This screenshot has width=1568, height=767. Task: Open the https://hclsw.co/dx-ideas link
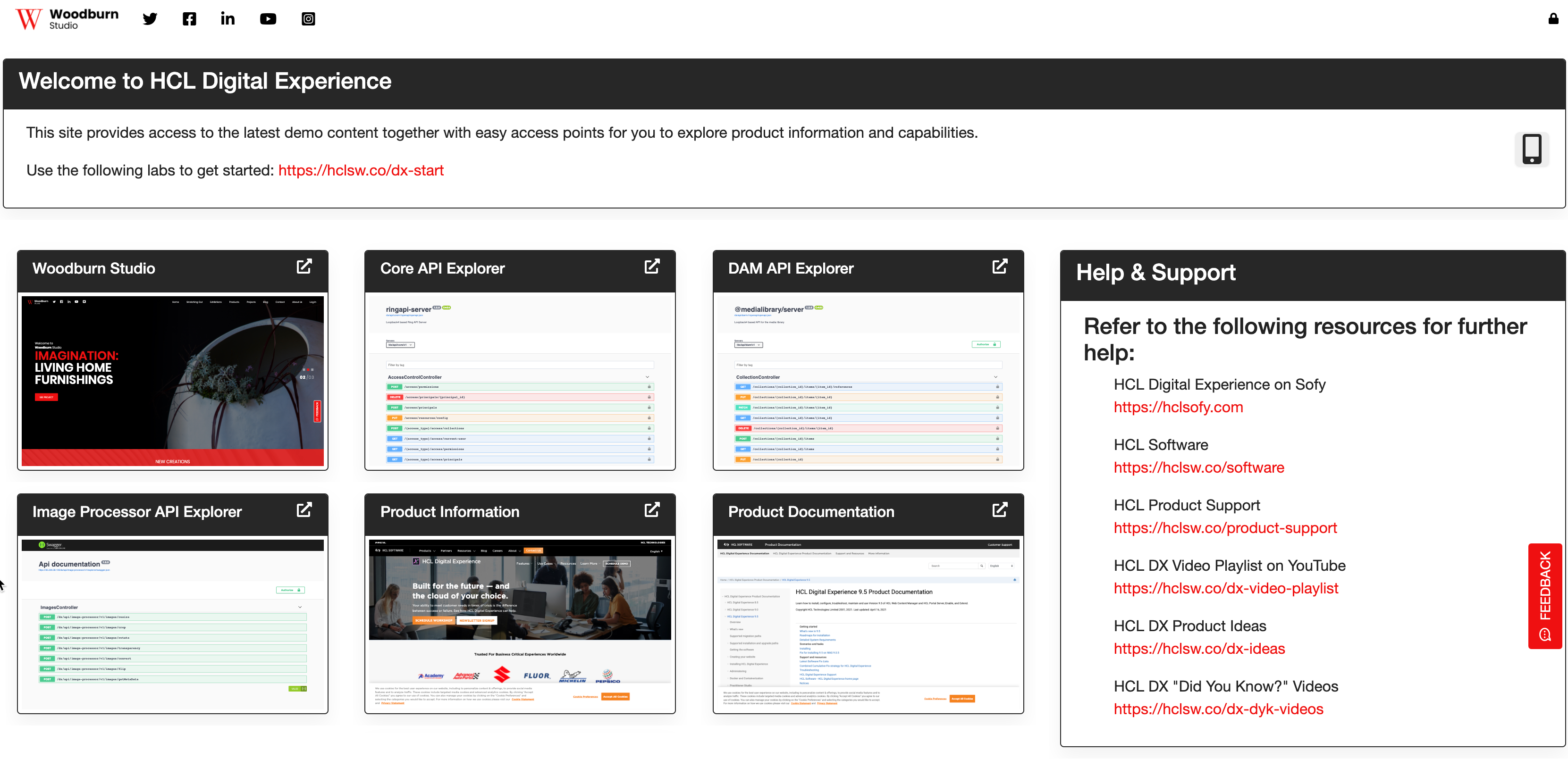(x=1199, y=649)
